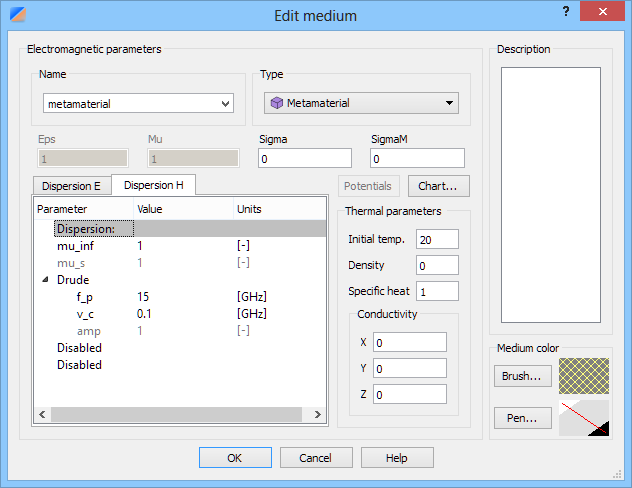
Task: Click the Pen... button
Action: 522,419
